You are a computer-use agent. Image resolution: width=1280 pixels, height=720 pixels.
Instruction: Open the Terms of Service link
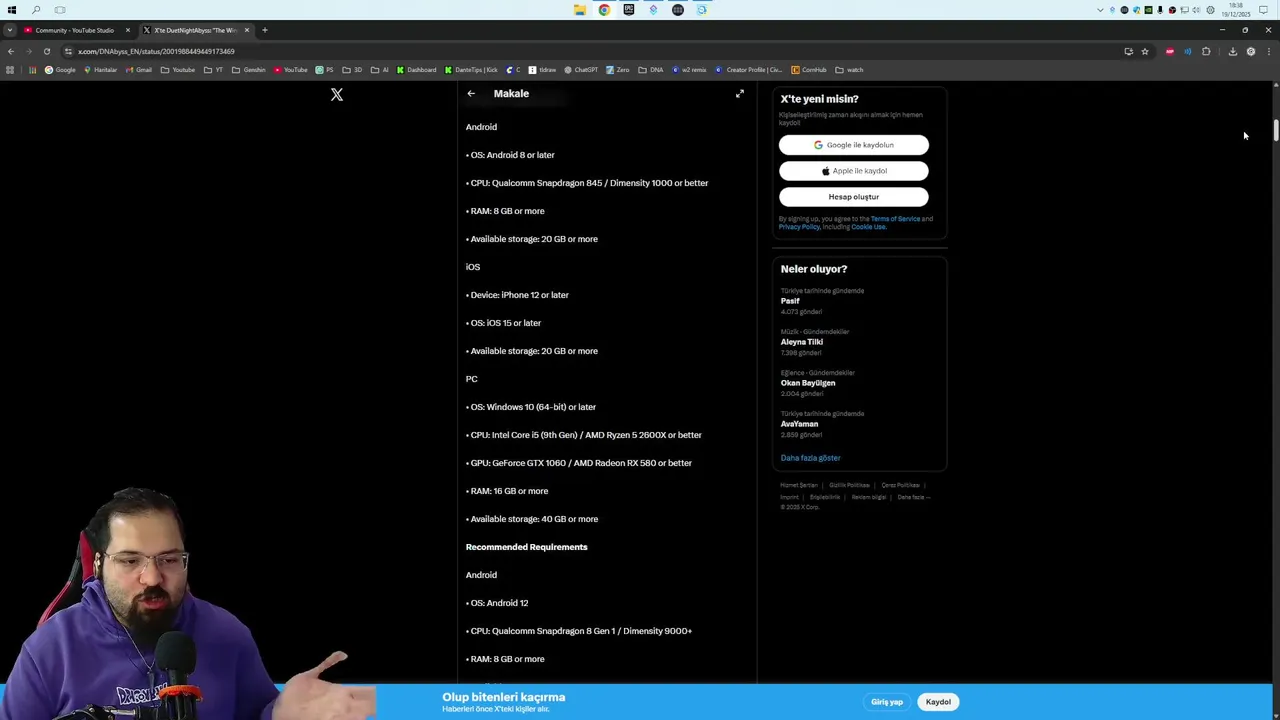895,219
